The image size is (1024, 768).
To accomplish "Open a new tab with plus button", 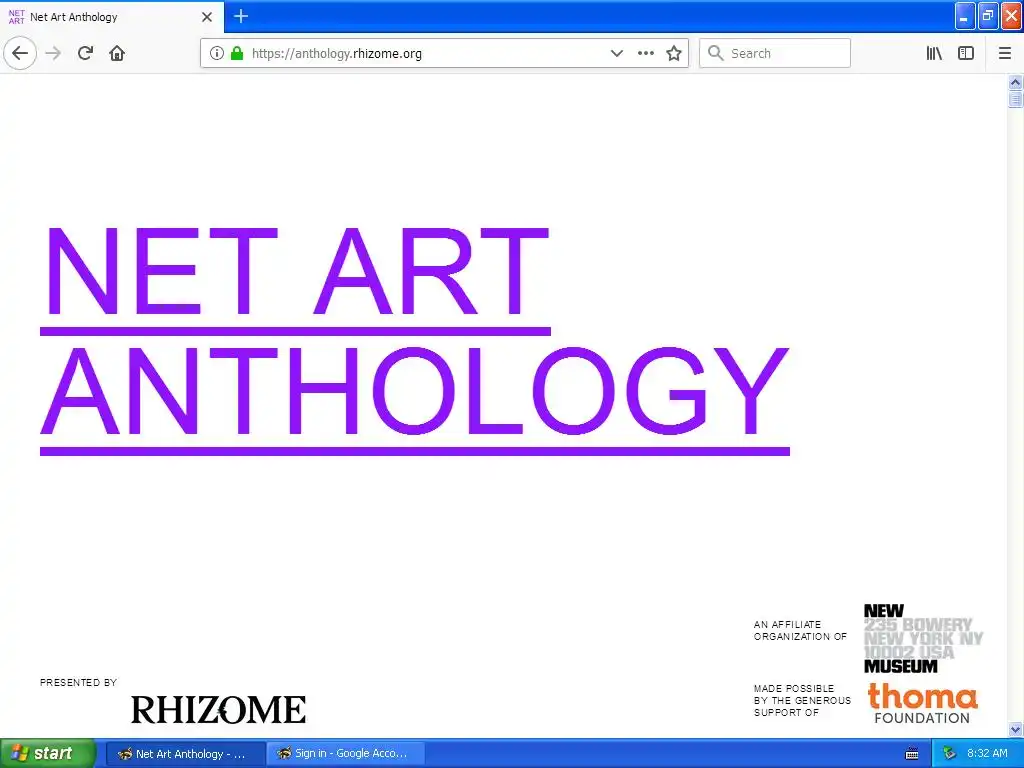I will 241,16.
